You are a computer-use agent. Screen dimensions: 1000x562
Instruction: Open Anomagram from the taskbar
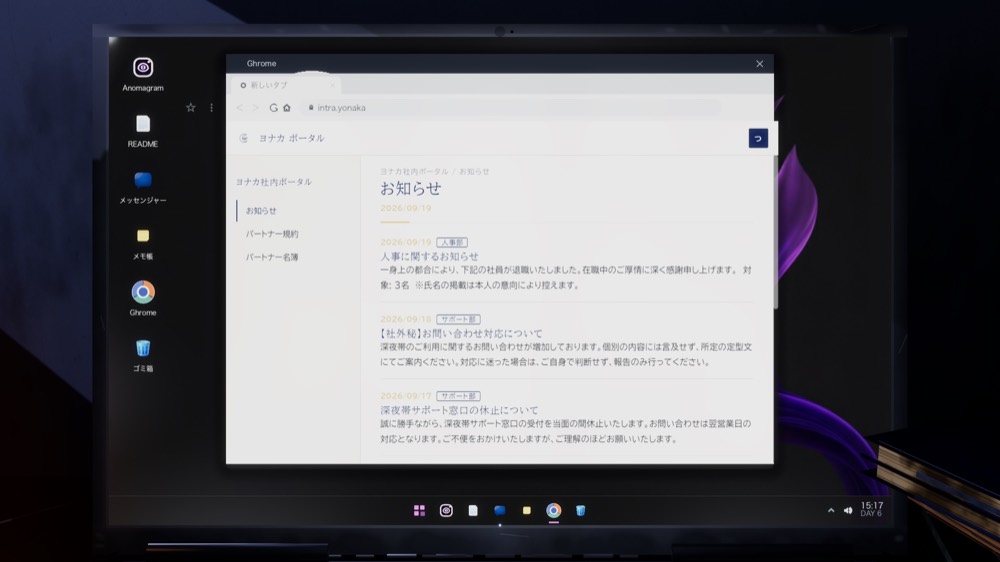click(x=446, y=510)
